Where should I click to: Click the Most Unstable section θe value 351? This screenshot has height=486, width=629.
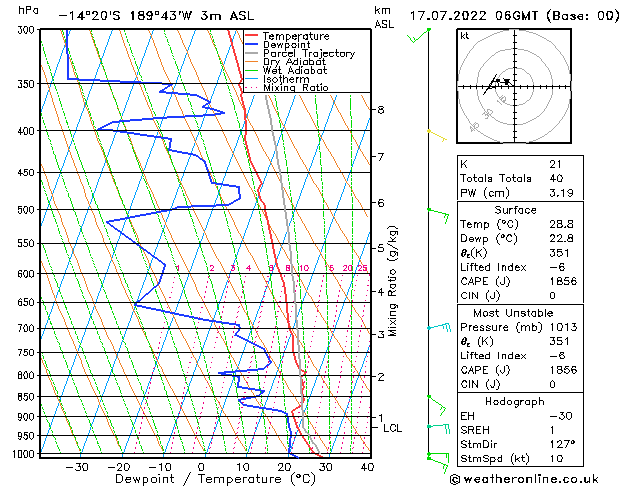559,341
